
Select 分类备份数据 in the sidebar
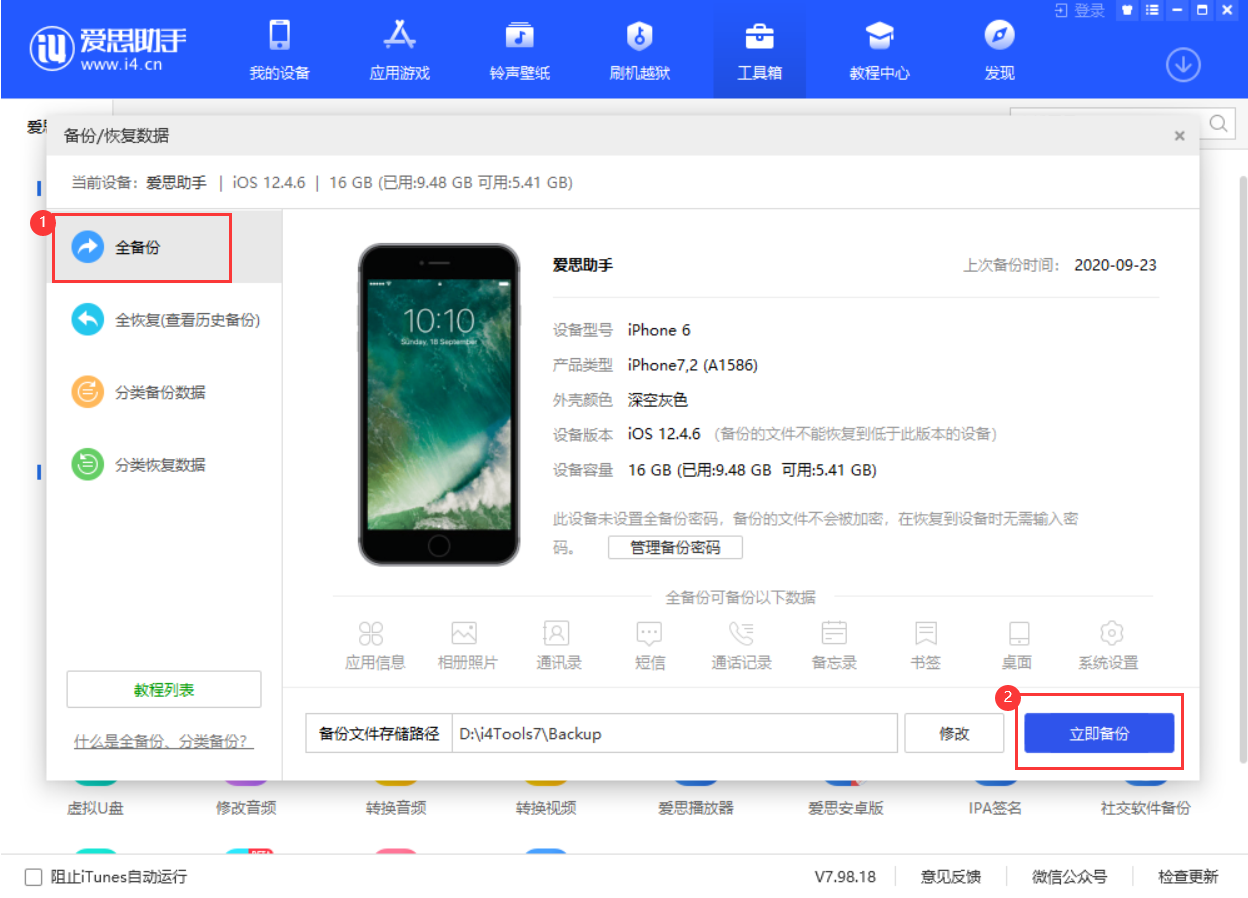tap(160, 392)
